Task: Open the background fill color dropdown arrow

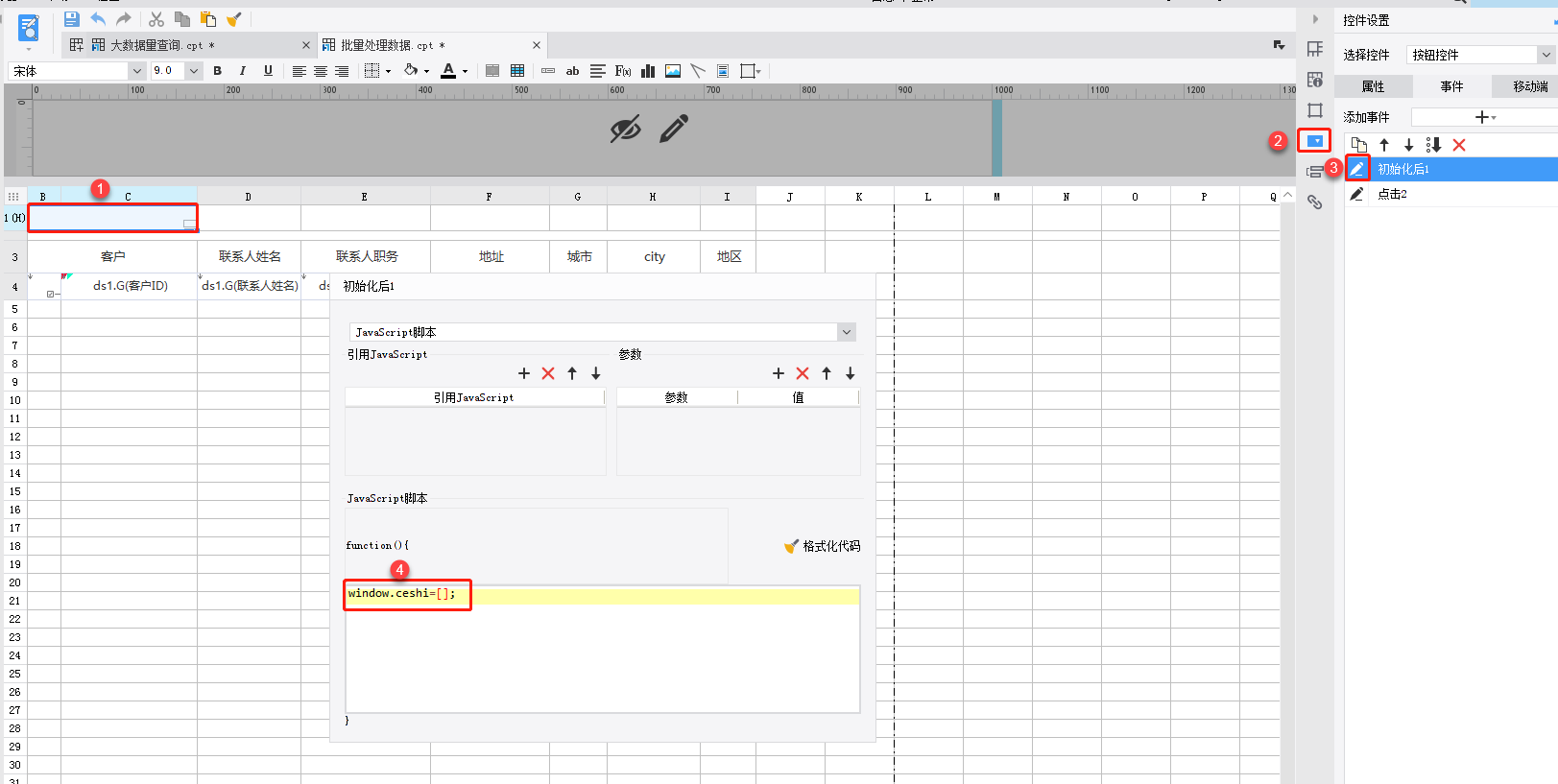Action: (x=426, y=71)
